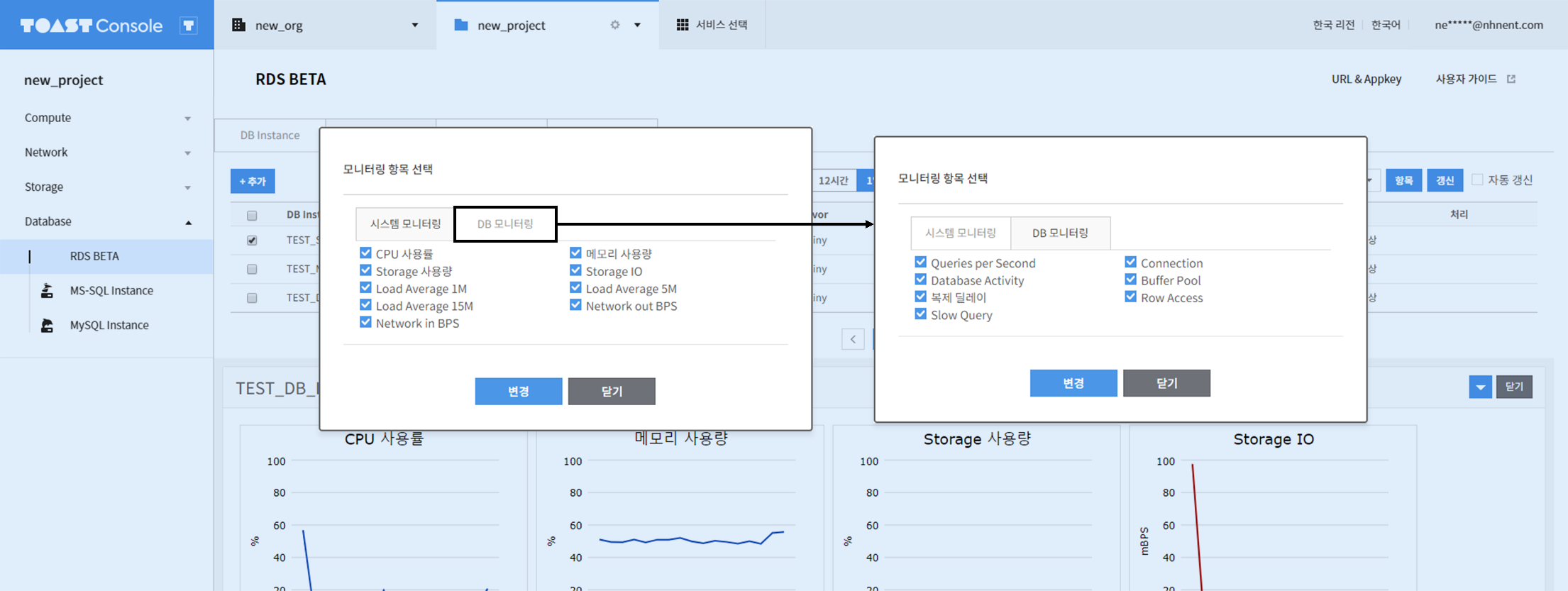Open the new_project dropdown arrow
Image resolution: width=1568 pixels, height=591 pixels.
[x=638, y=25]
